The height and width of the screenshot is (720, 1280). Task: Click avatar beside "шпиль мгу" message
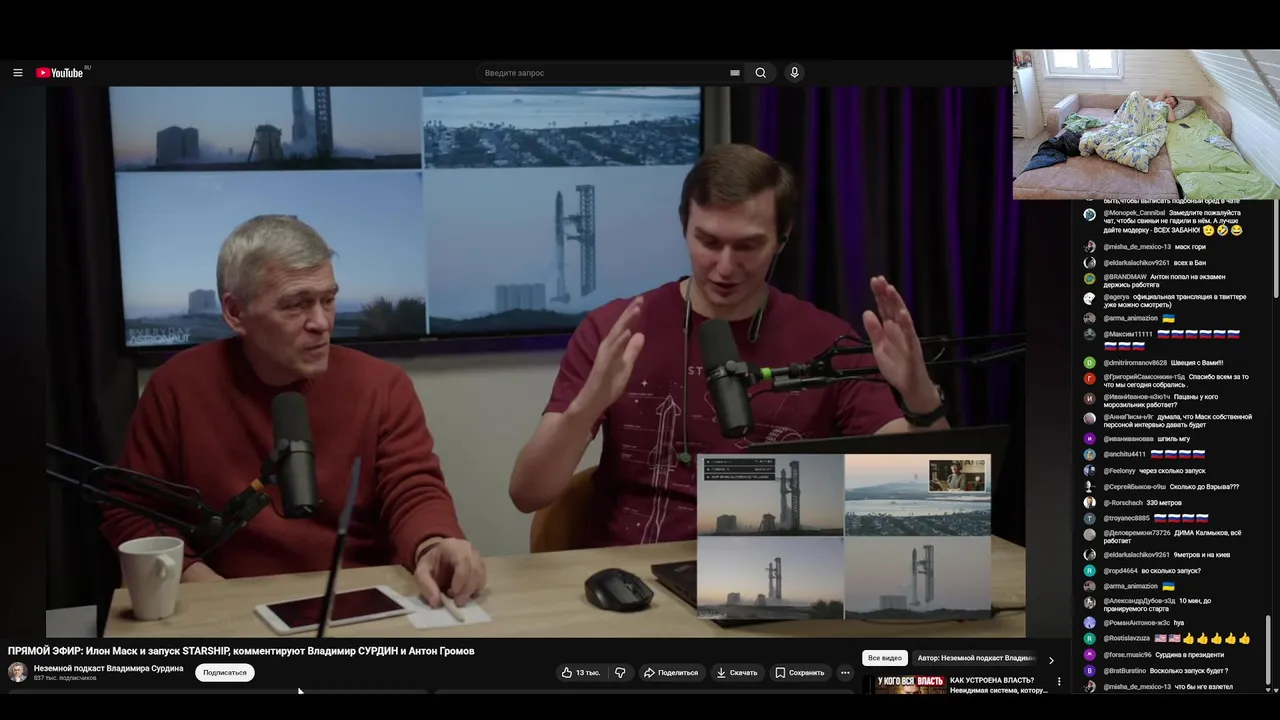point(1090,439)
